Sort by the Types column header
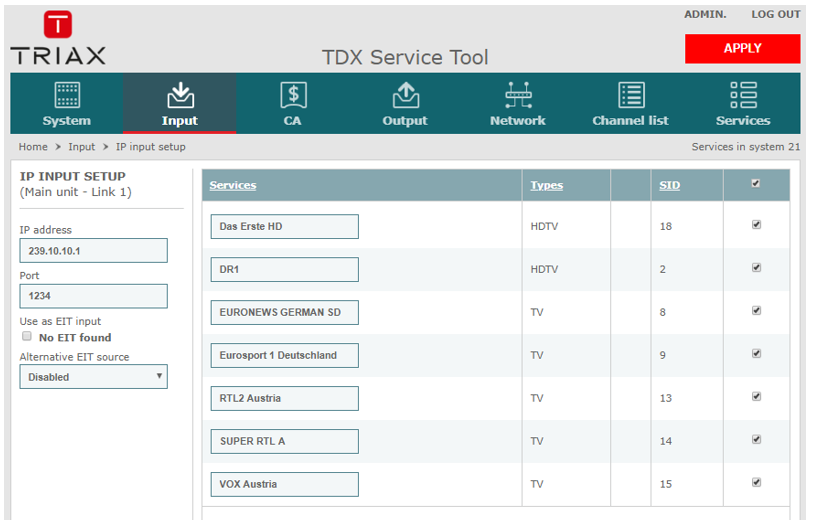813x520 pixels. click(x=546, y=185)
